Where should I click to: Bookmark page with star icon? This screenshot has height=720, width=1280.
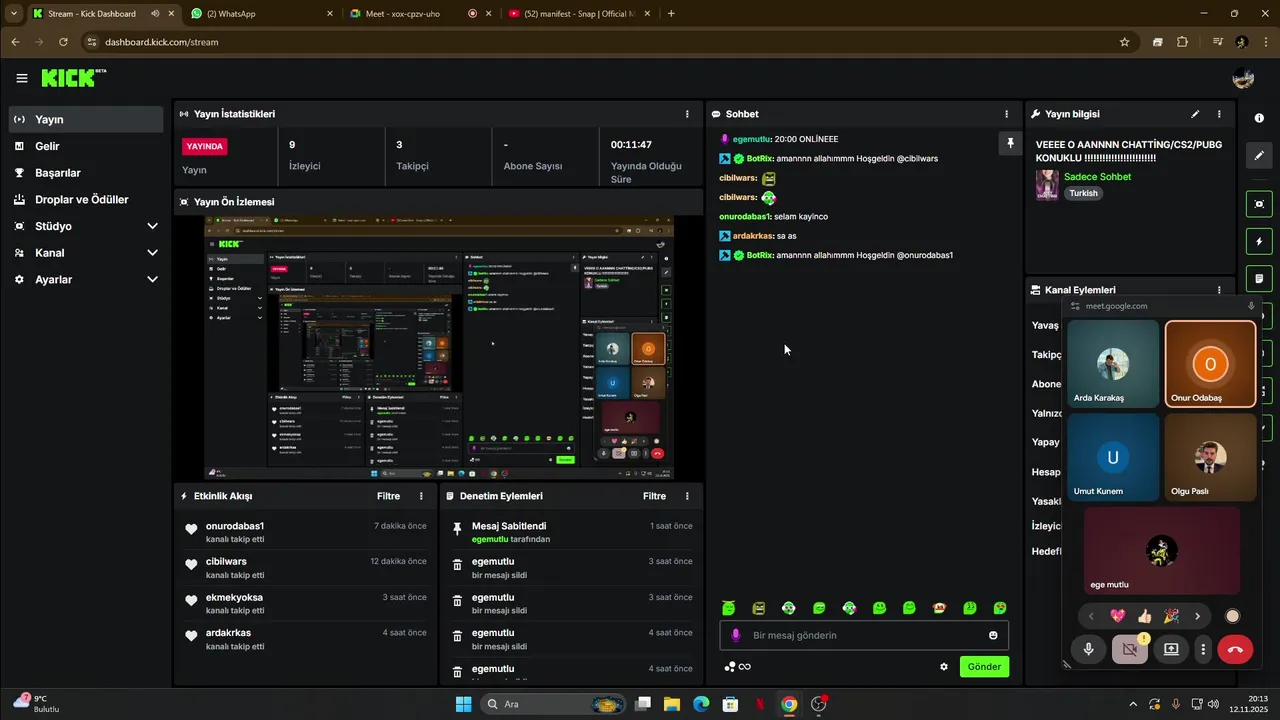coord(1124,42)
